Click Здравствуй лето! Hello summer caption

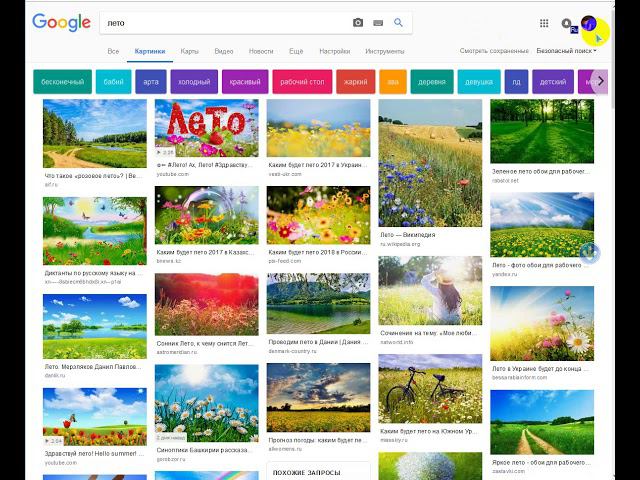click(94, 453)
